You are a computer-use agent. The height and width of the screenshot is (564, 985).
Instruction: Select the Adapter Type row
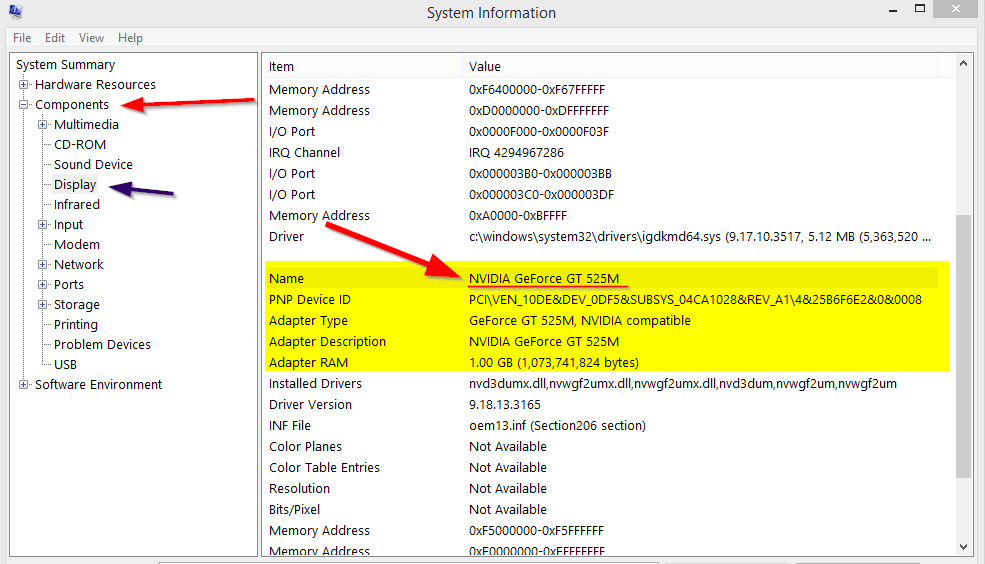point(602,320)
